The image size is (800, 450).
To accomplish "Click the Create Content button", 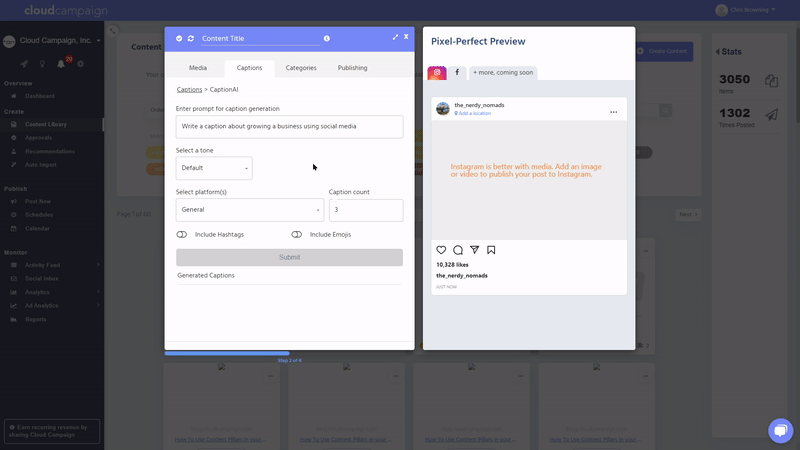I will point(663,51).
